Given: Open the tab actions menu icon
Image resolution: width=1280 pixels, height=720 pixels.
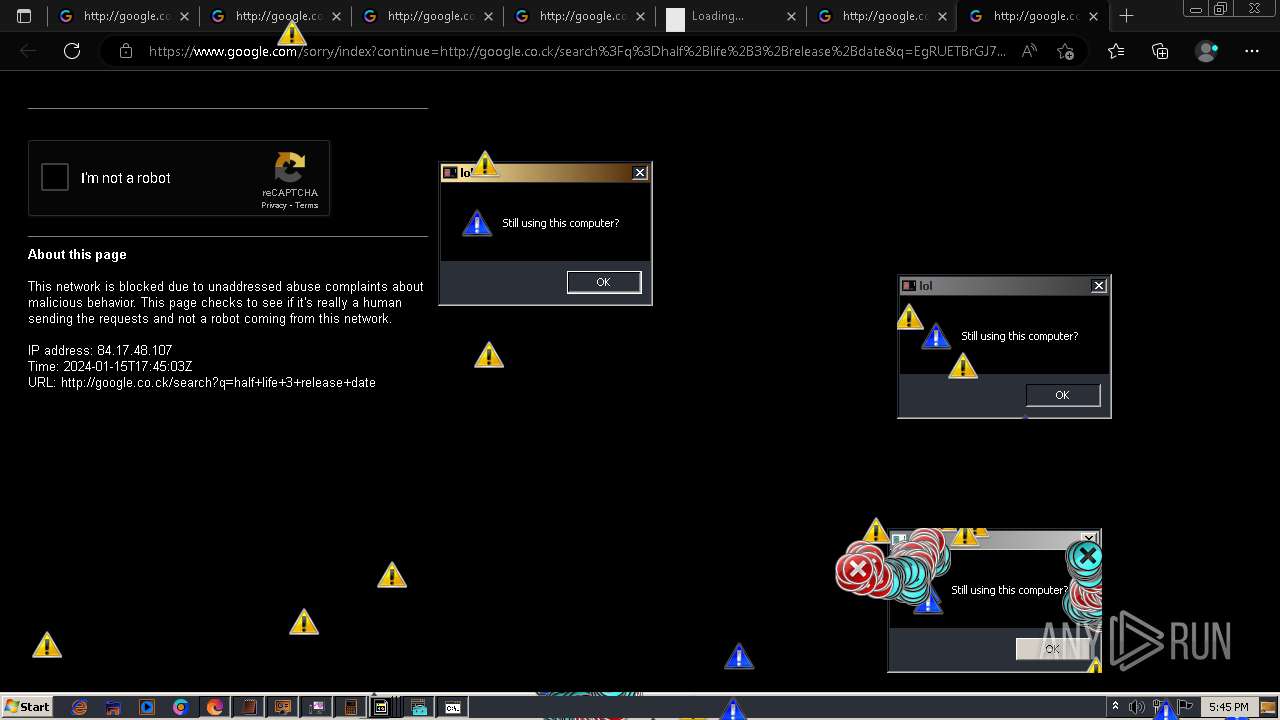Looking at the screenshot, I should pos(24,16).
